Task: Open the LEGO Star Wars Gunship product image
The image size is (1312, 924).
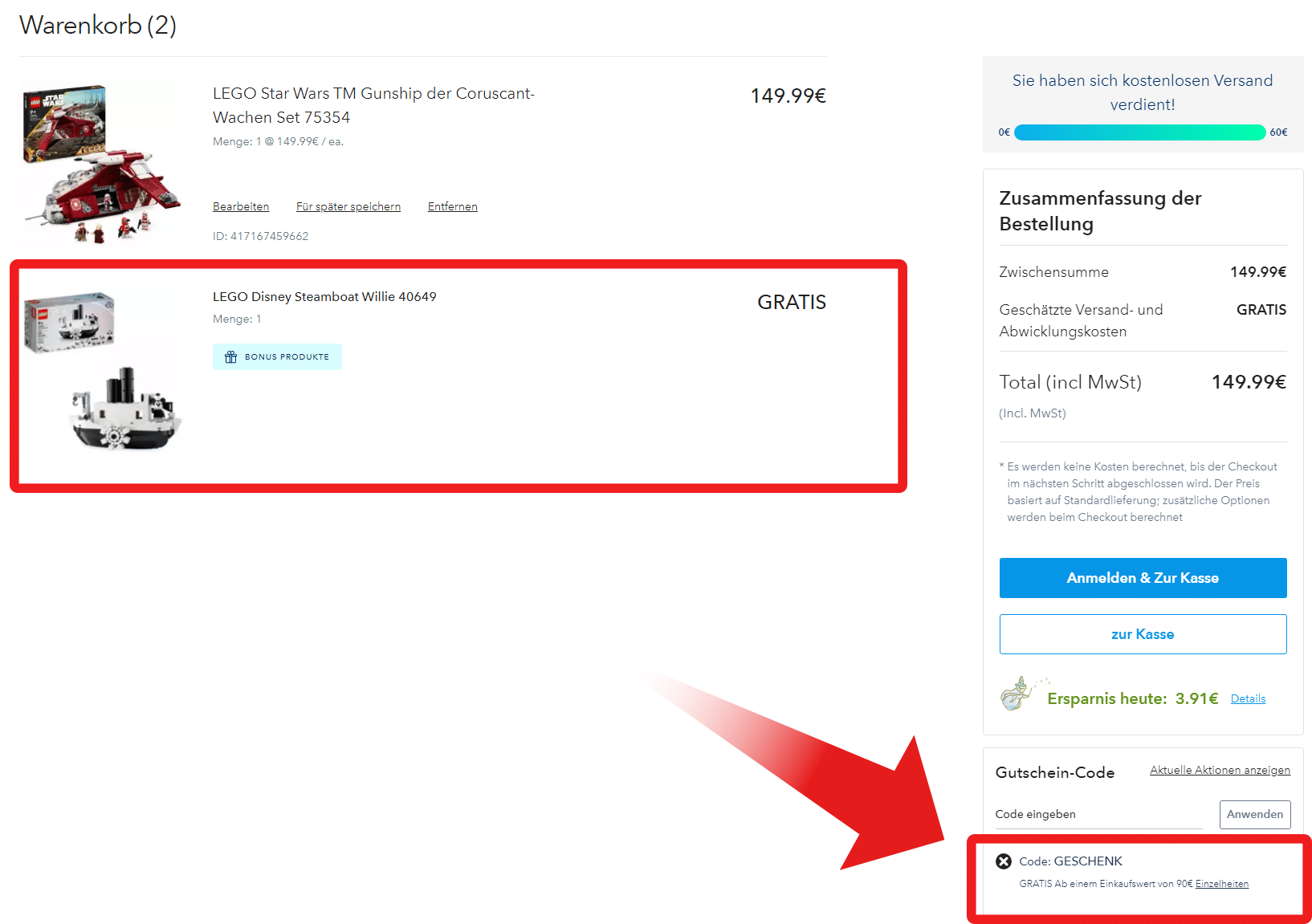Action: [102, 163]
